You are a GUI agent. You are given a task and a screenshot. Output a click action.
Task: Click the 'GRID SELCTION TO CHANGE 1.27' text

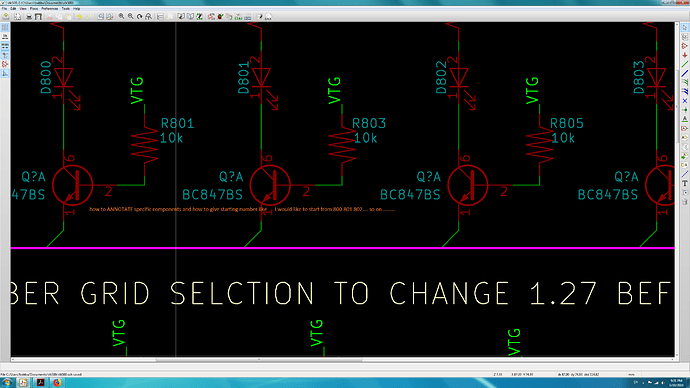point(338,293)
